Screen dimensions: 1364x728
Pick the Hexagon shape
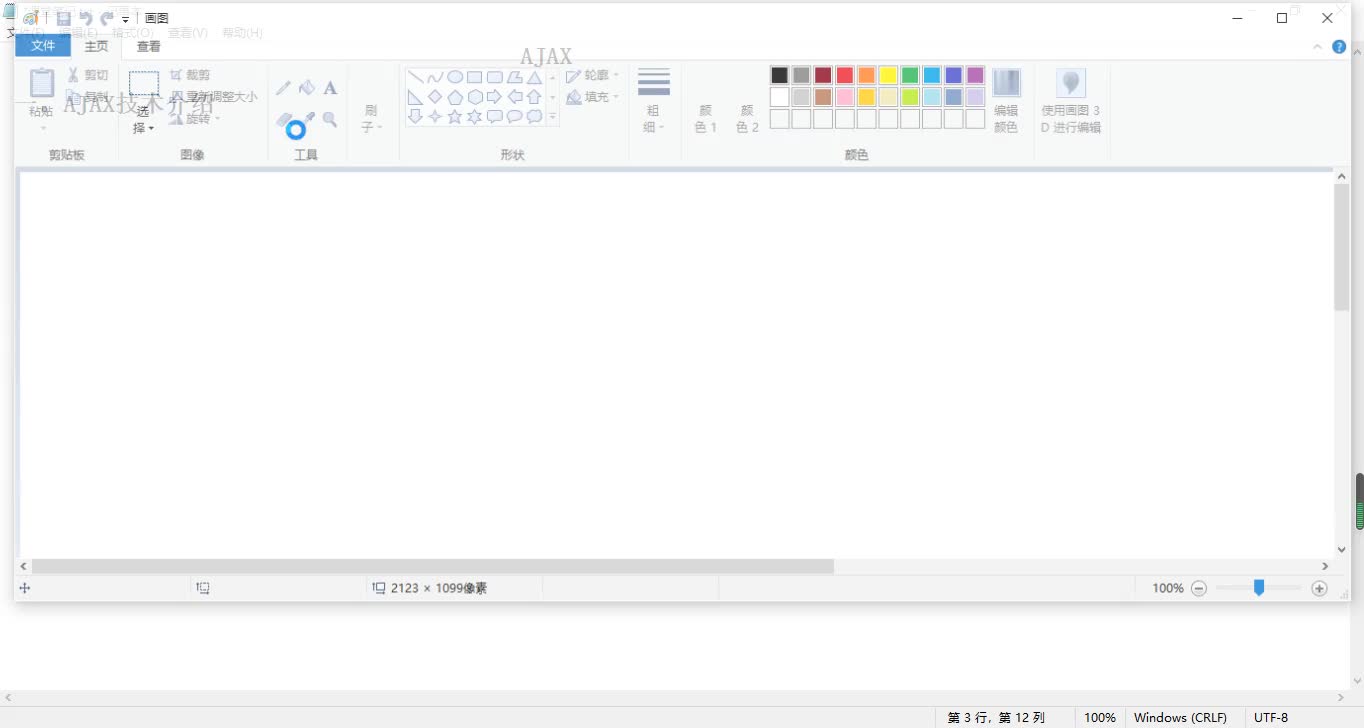475,97
